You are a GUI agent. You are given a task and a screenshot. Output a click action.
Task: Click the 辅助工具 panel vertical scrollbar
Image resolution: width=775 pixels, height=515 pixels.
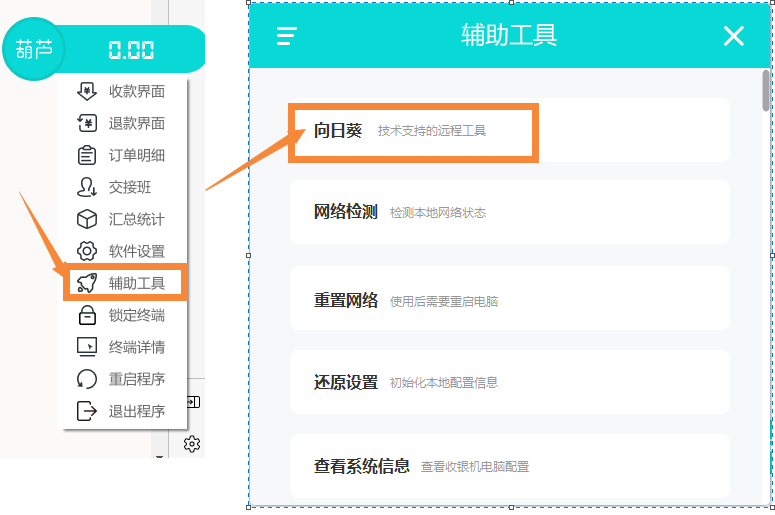coord(765,90)
